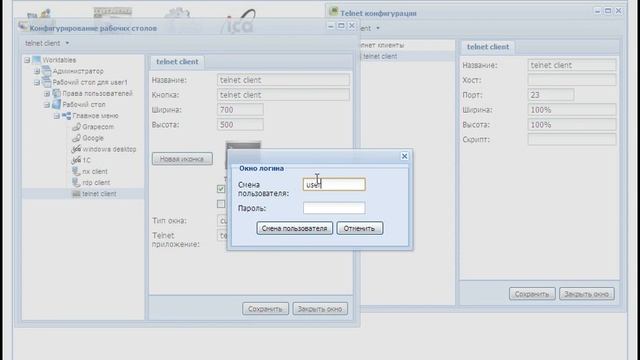Click the Скрипт field in Telnet конфигурация
This screenshot has width=640, height=360.
[x=572, y=140]
